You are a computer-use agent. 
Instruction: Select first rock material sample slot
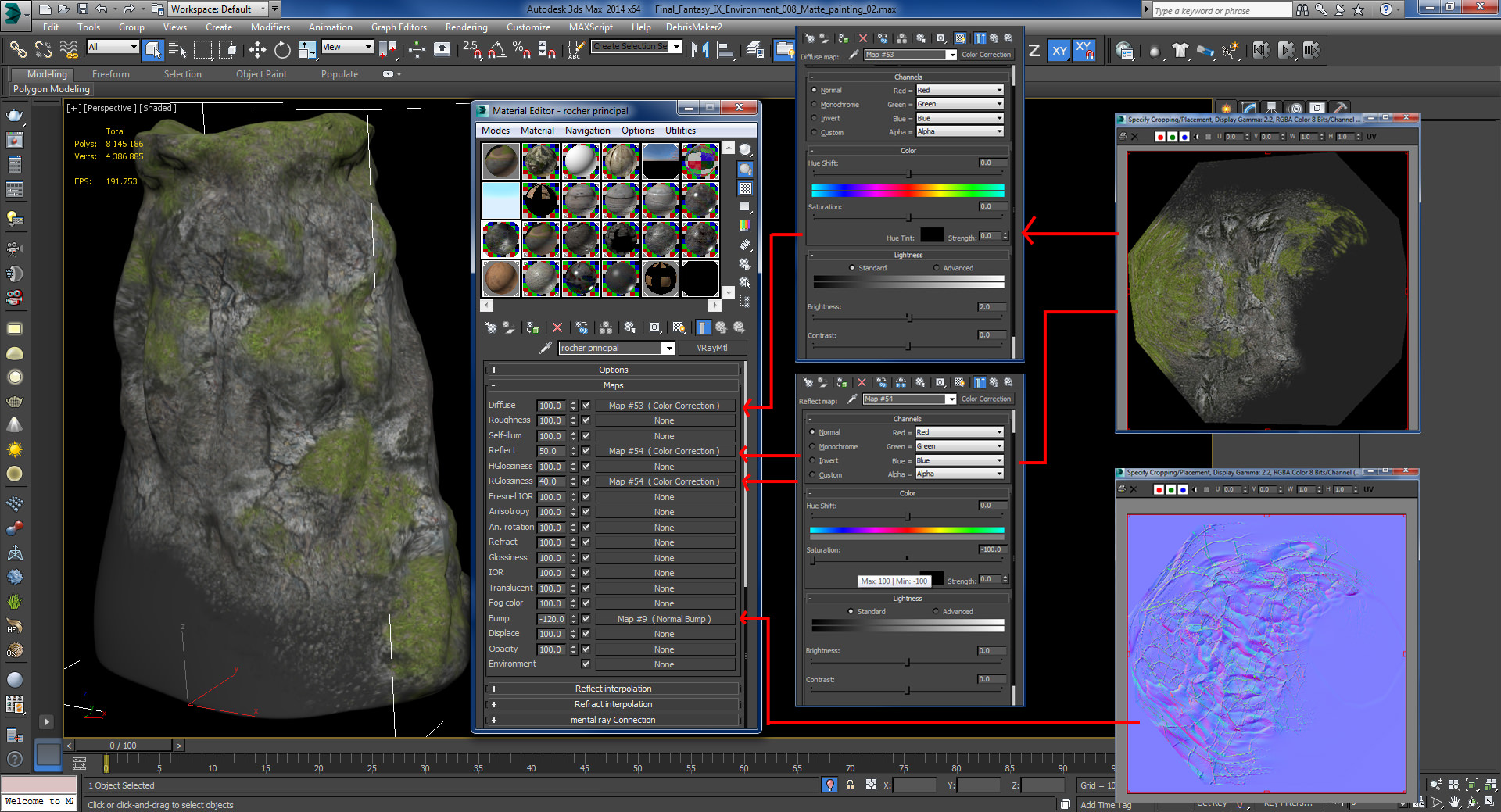coord(501,161)
